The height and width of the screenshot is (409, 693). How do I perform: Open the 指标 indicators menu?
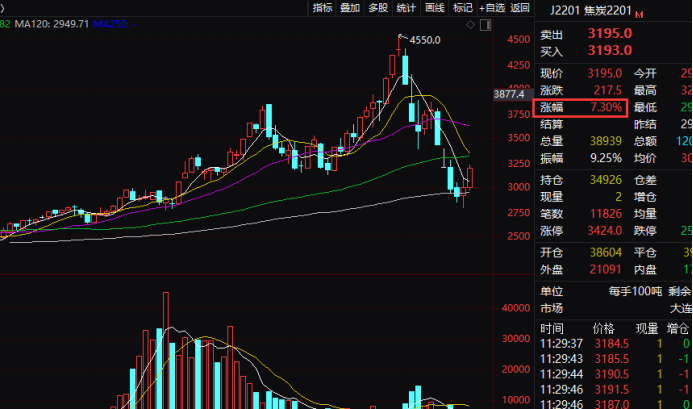(322, 8)
